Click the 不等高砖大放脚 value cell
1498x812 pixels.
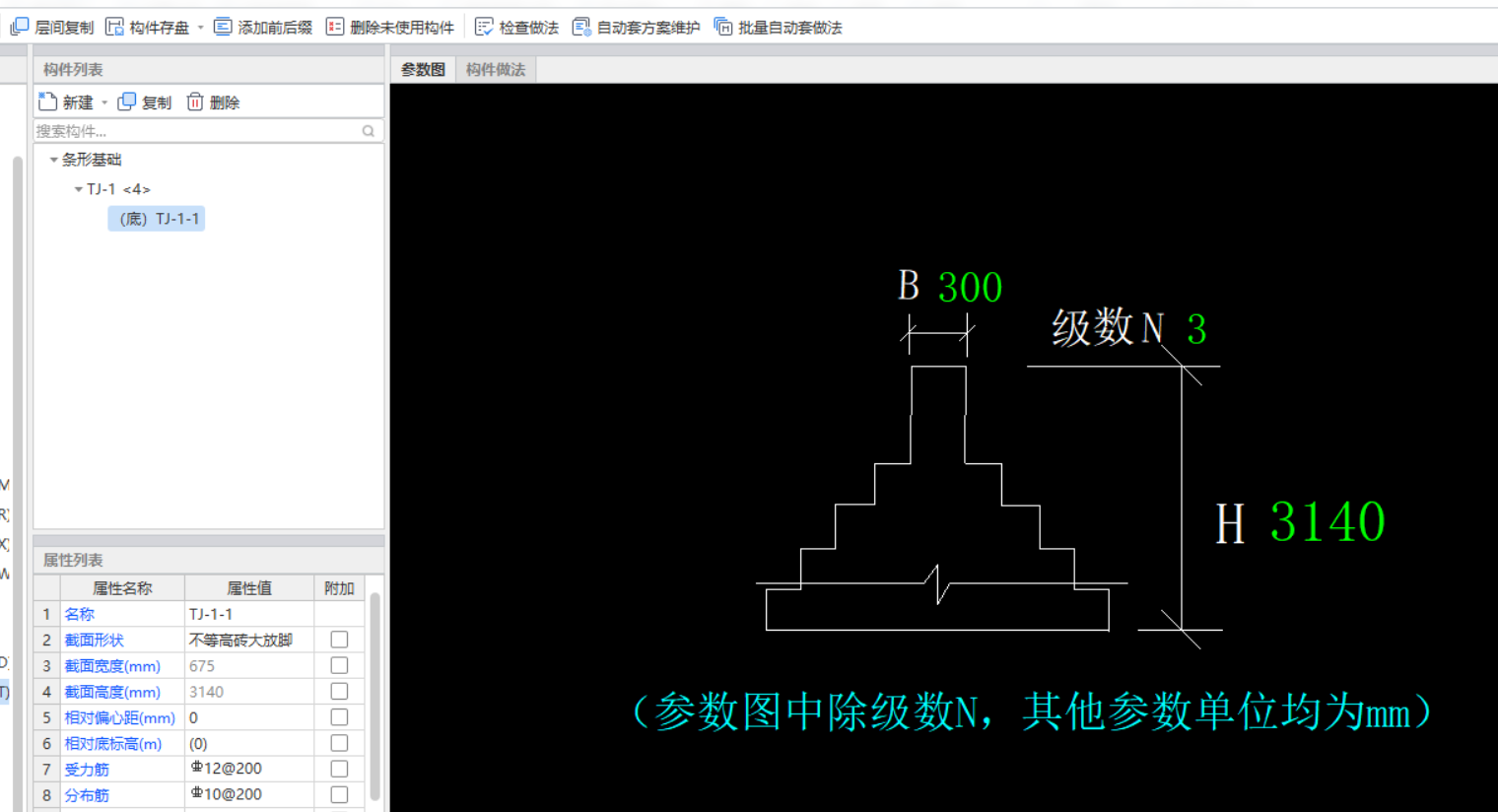[x=249, y=640]
